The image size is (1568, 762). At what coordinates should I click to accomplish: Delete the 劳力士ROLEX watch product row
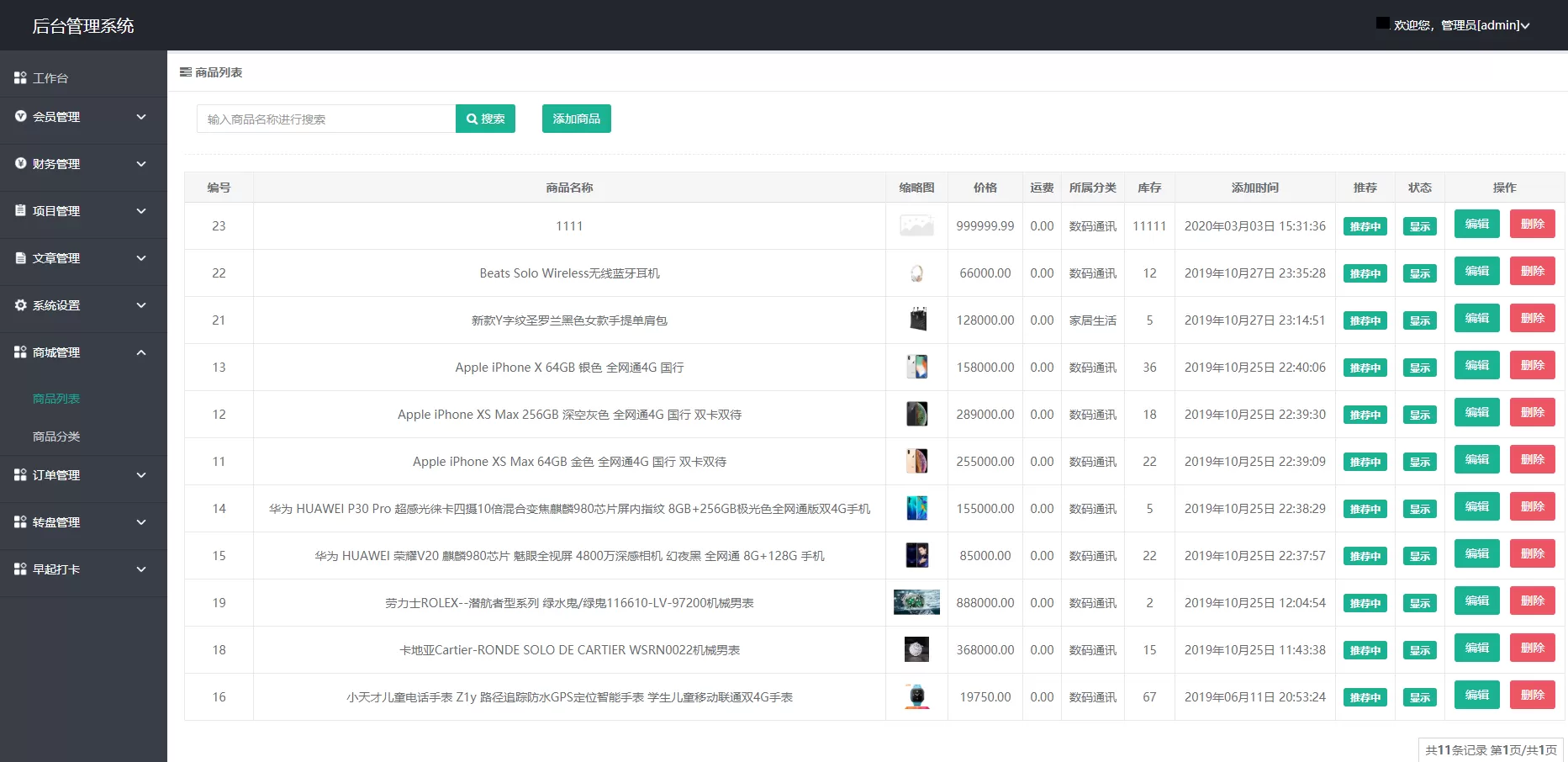coord(1532,601)
